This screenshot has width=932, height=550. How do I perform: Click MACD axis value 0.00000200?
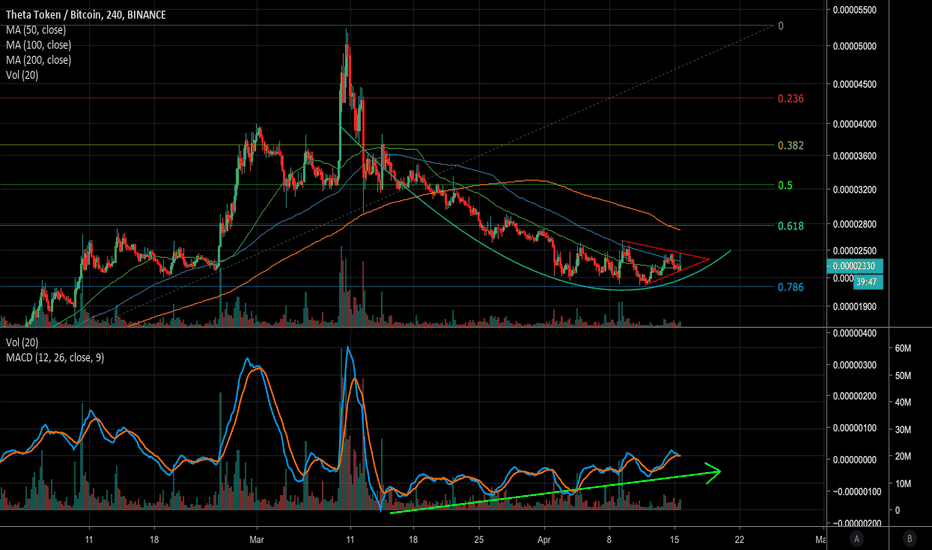854,396
